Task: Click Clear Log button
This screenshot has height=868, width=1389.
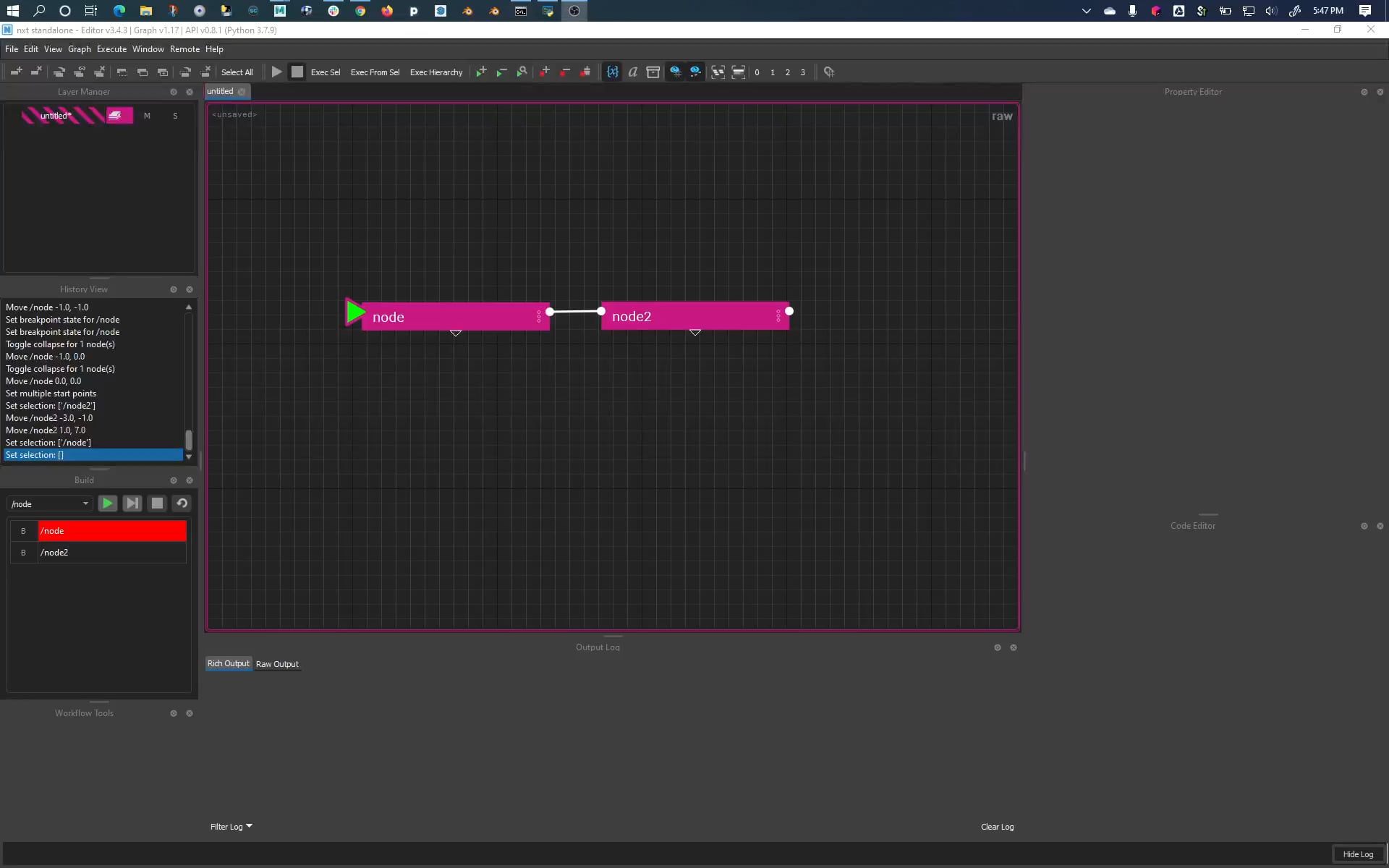Action: (x=997, y=827)
